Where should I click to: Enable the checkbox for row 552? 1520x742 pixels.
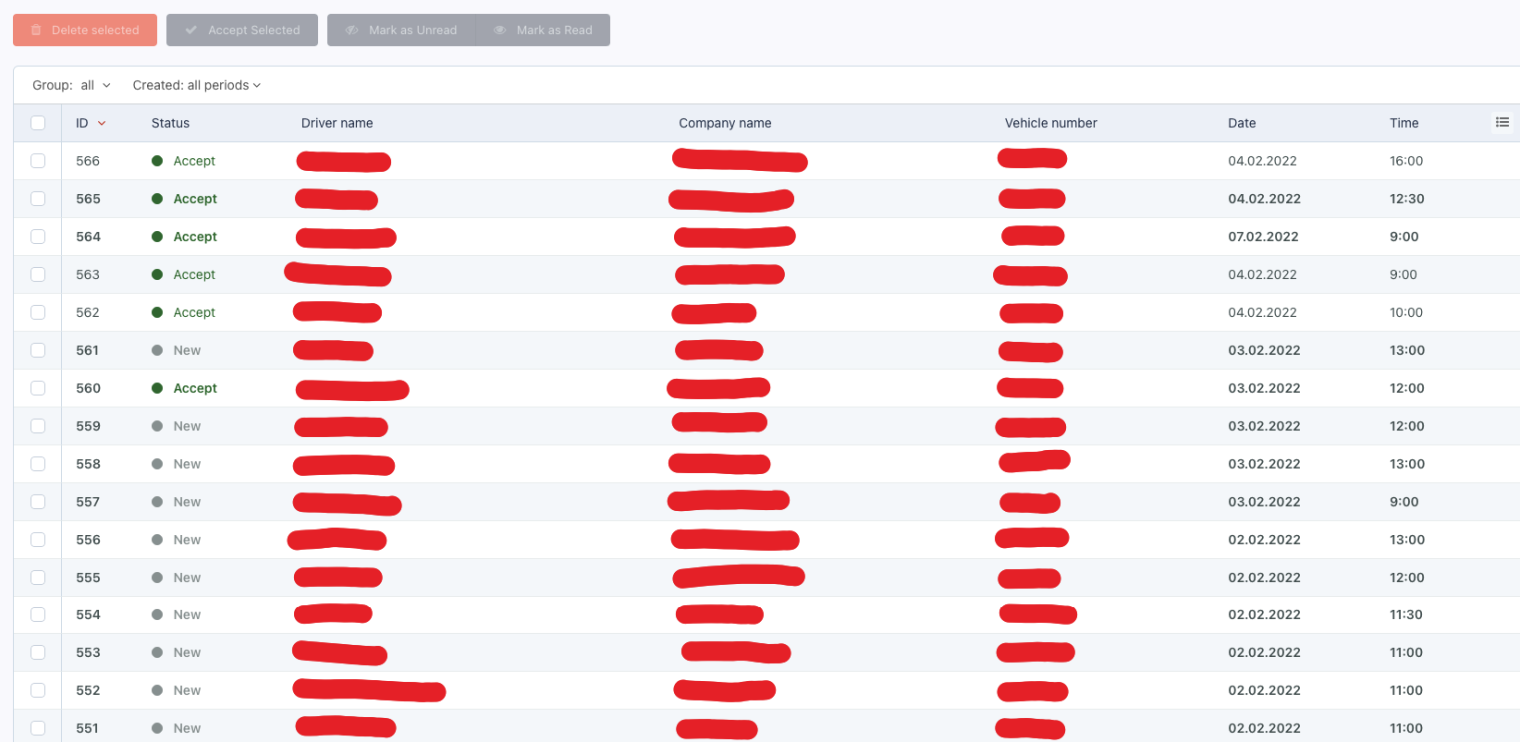point(38,691)
